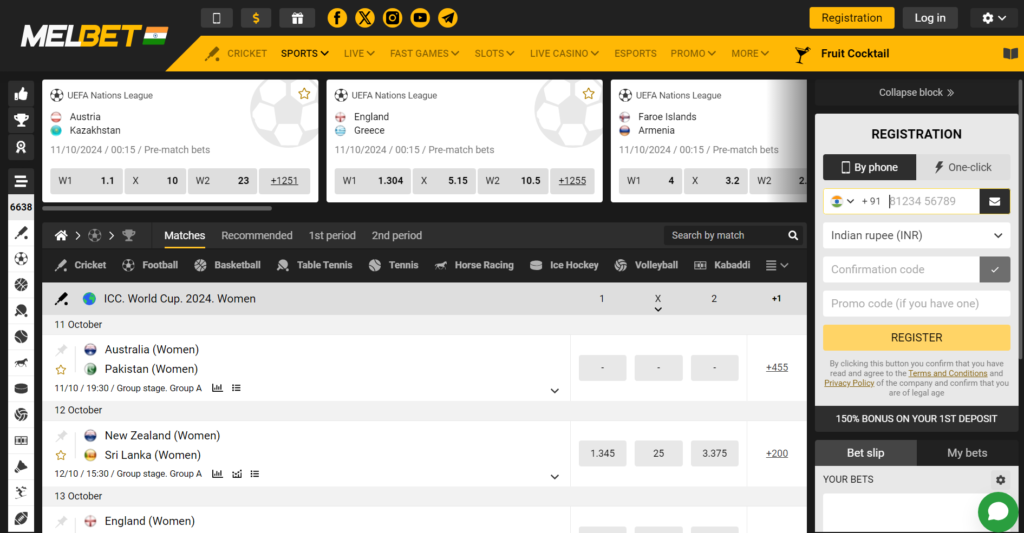Switch to the My bets tab
Image resolution: width=1024 pixels, height=533 pixels.
pos(967,453)
